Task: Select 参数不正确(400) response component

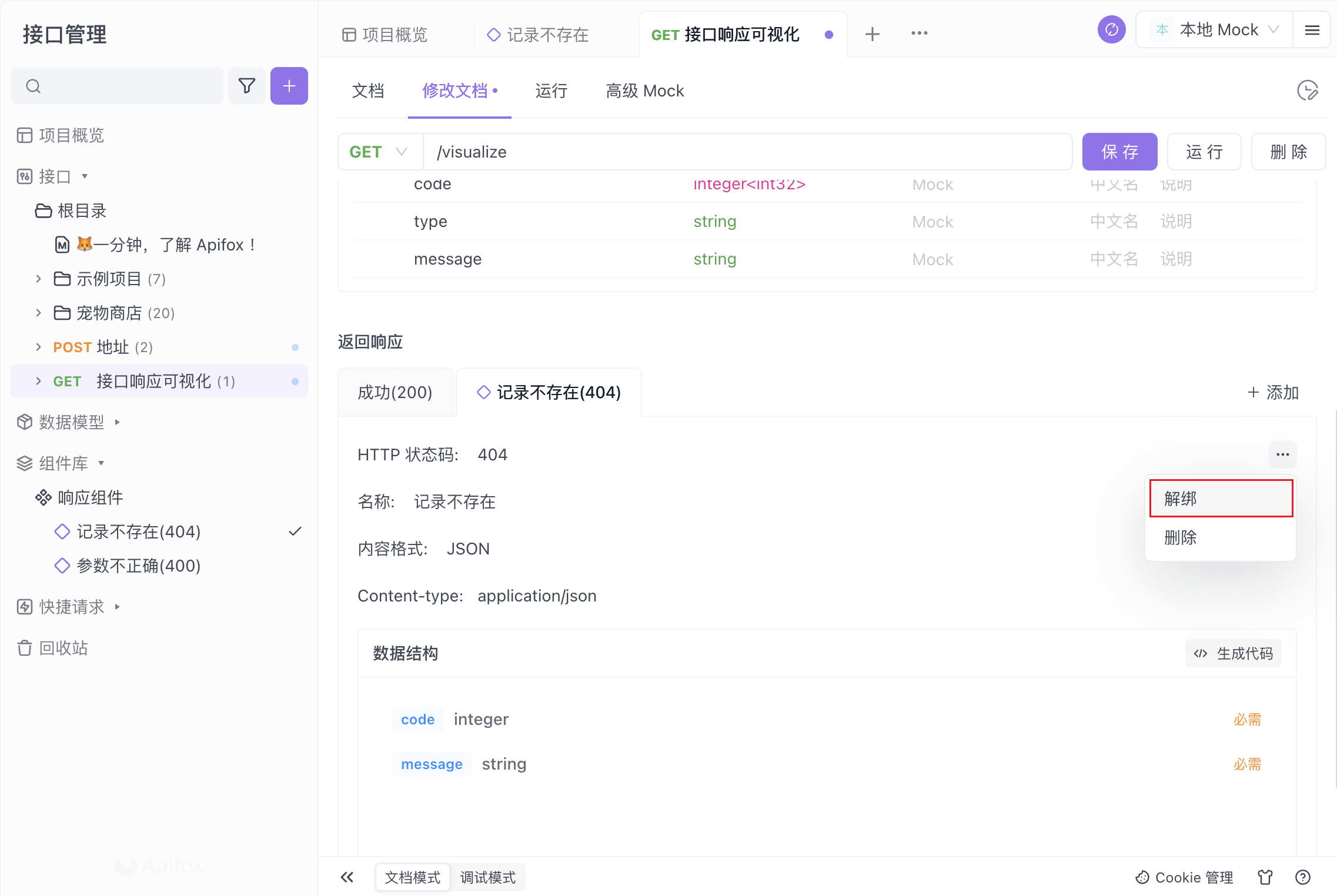Action: 139,566
